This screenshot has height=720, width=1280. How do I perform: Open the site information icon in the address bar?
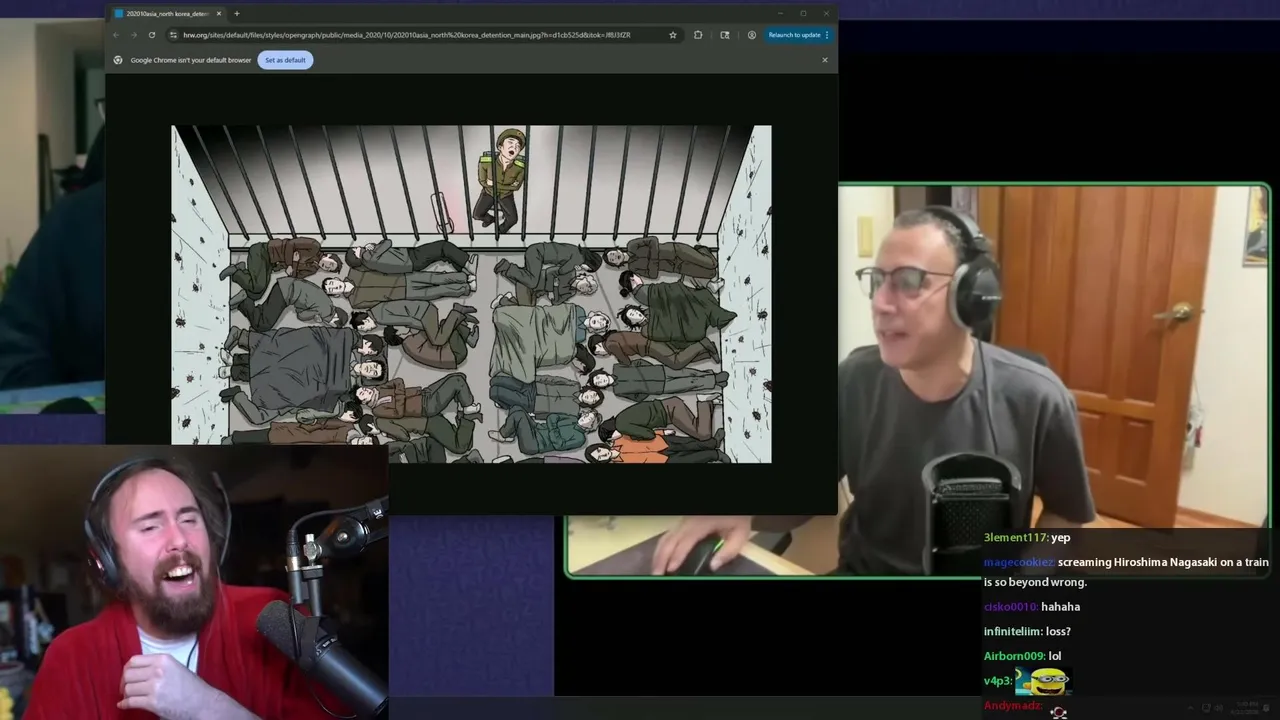[x=173, y=35]
